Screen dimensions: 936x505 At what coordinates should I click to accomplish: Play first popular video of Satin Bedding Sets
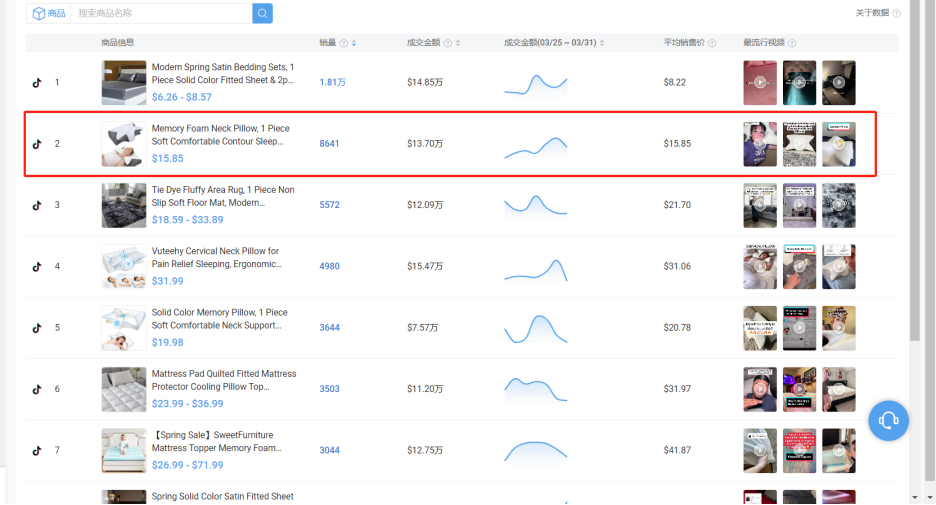760,82
